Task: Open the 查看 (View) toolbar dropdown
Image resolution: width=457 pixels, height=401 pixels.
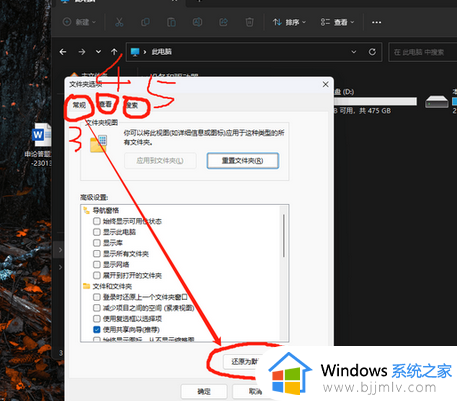Action: 337,22
